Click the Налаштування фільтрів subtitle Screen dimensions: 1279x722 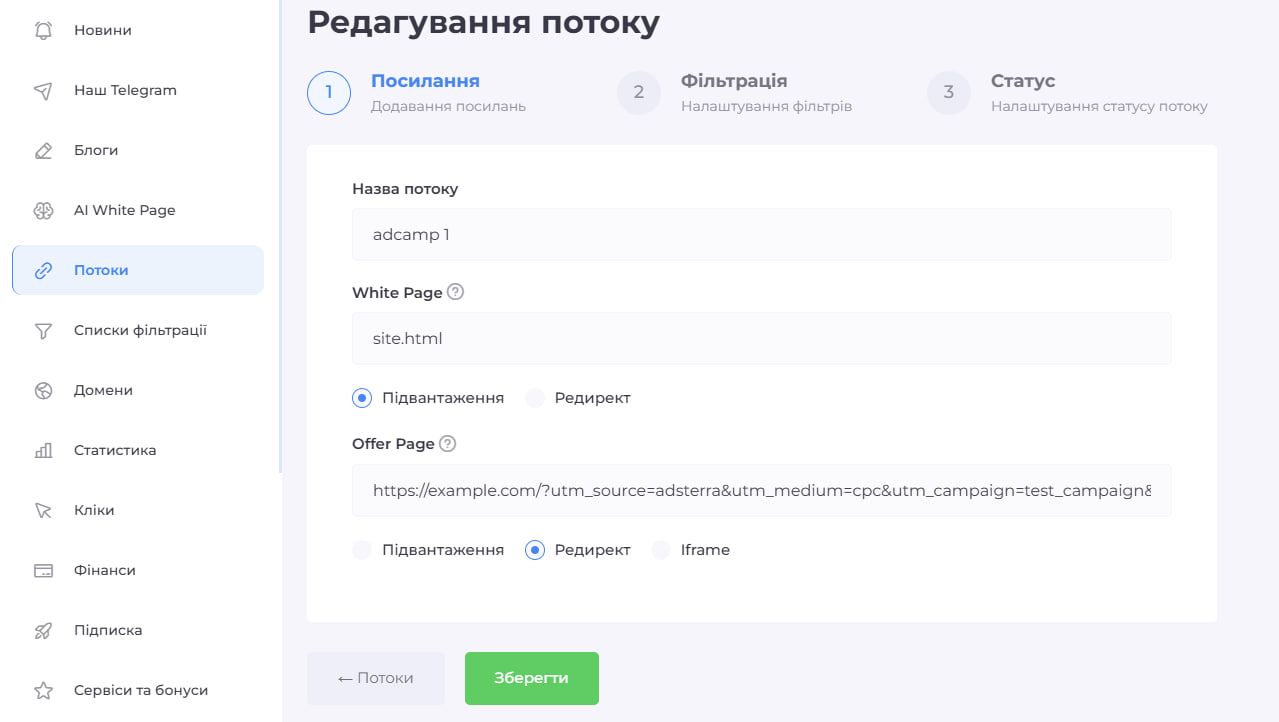tap(766, 106)
